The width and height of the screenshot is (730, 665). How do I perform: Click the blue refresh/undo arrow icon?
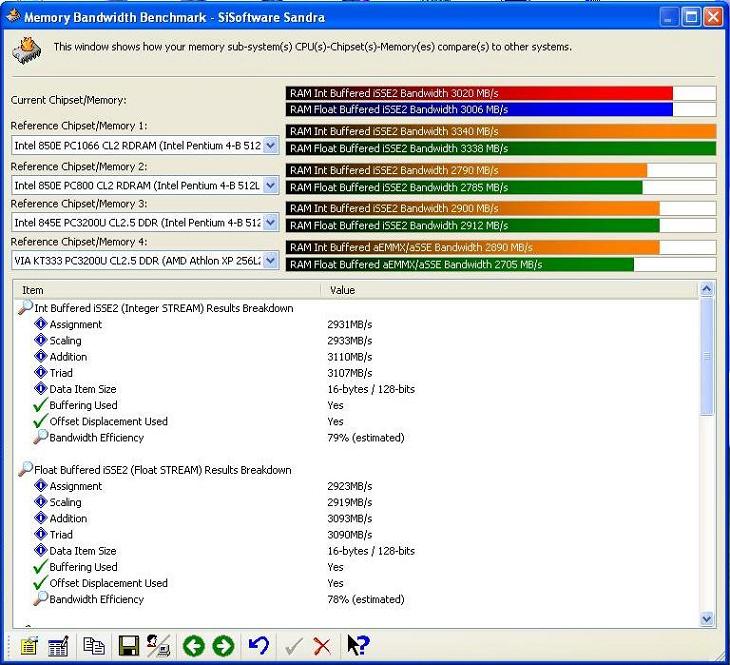tap(258, 645)
